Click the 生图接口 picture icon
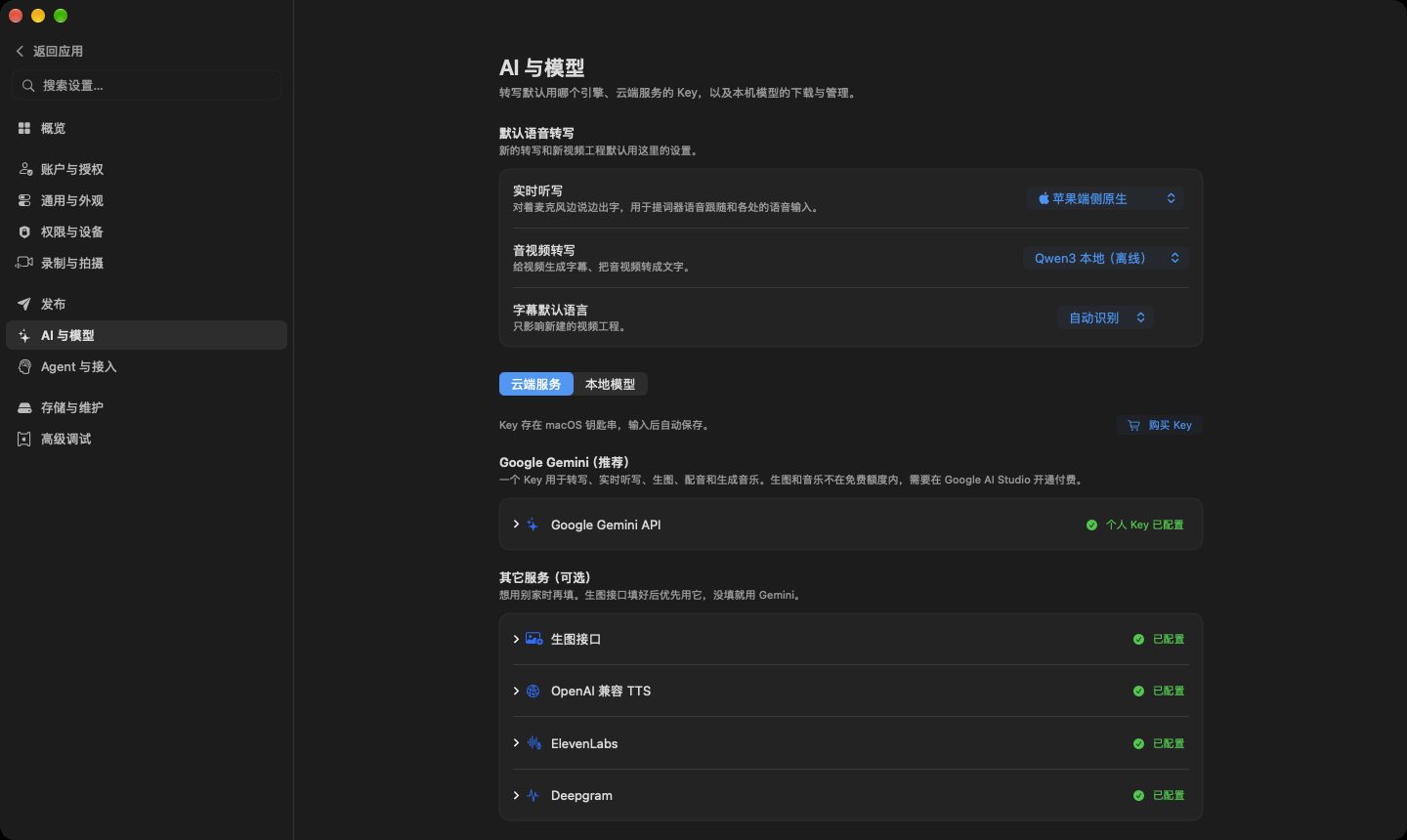 (x=533, y=639)
